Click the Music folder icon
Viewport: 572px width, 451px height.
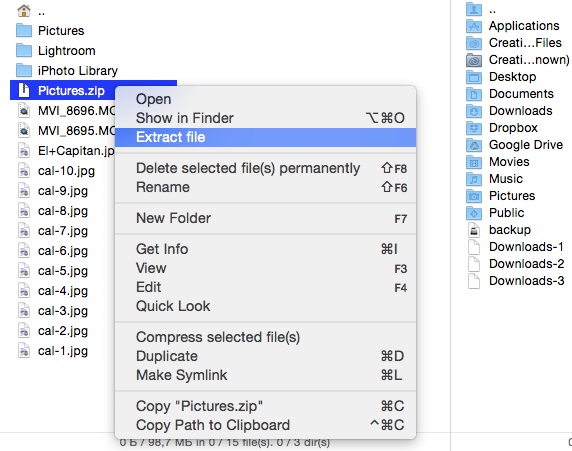(x=474, y=179)
